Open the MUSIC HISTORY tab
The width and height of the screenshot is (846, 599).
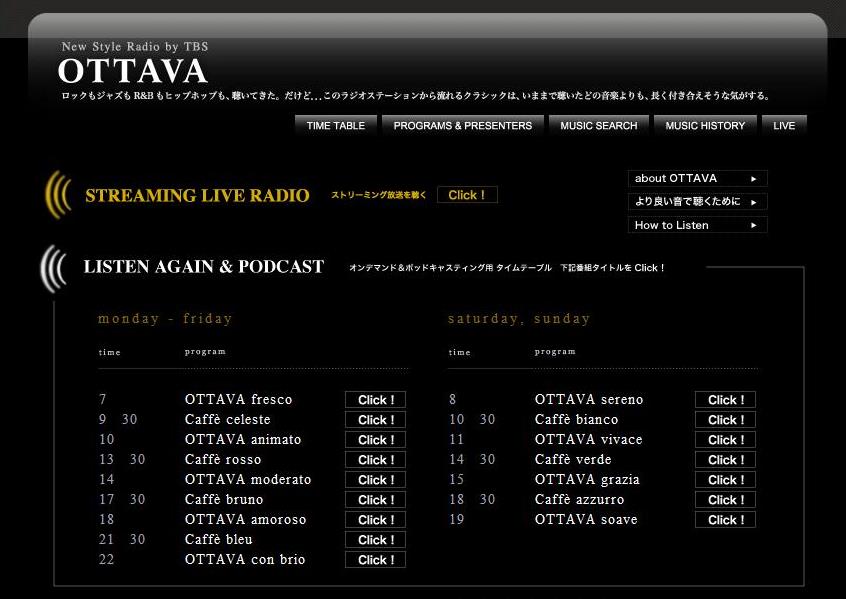pos(704,125)
